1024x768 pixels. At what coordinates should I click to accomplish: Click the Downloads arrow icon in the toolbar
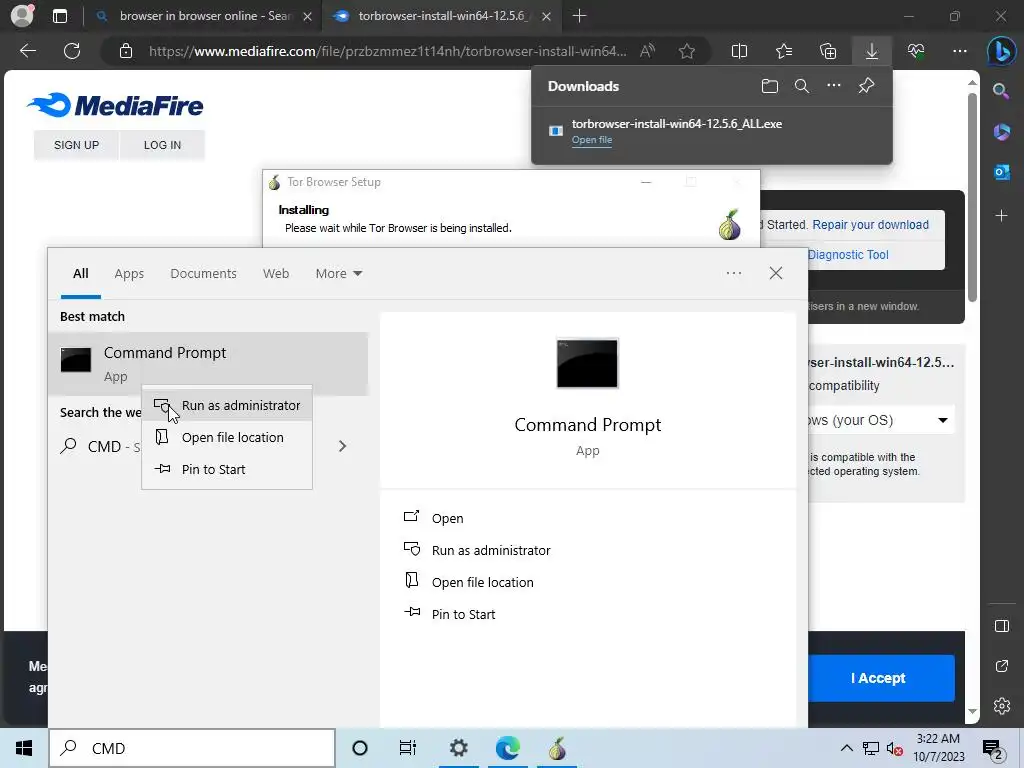[x=872, y=51]
